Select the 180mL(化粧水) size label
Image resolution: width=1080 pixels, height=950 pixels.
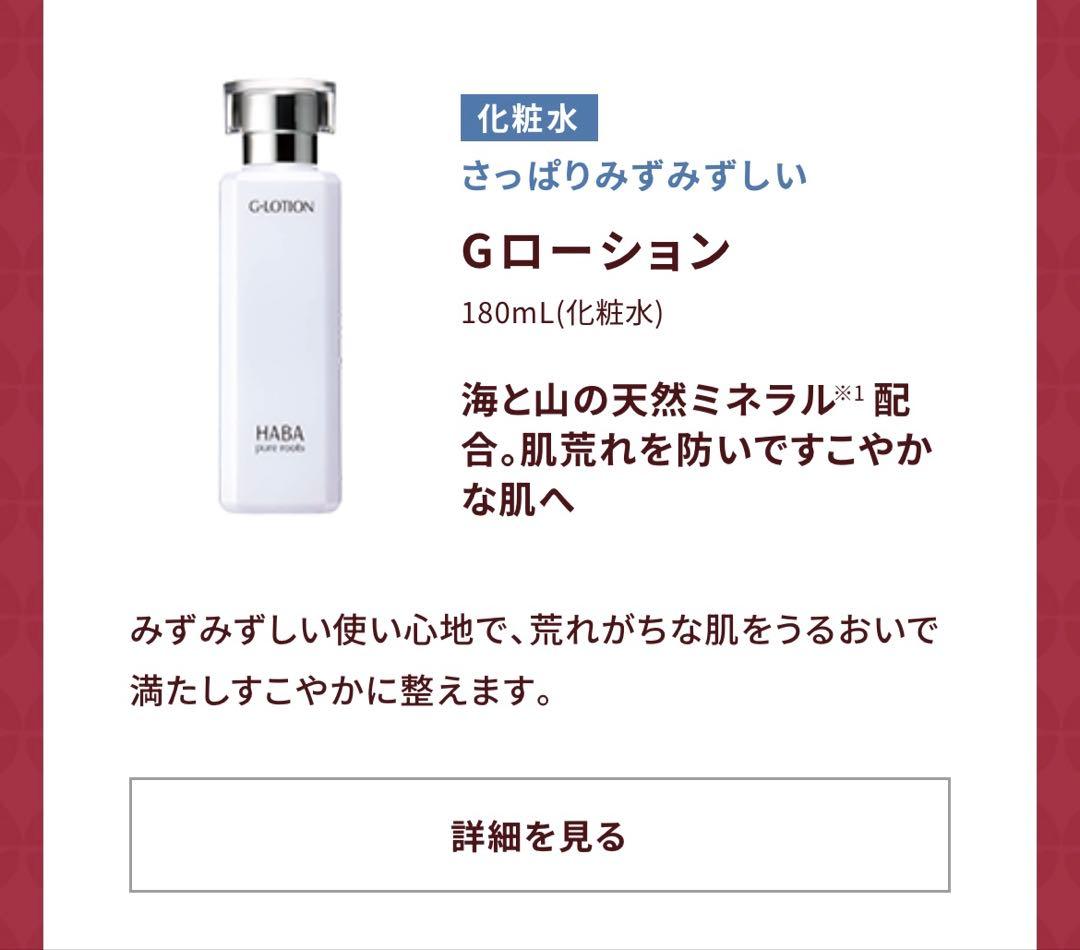tap(561, 313)
